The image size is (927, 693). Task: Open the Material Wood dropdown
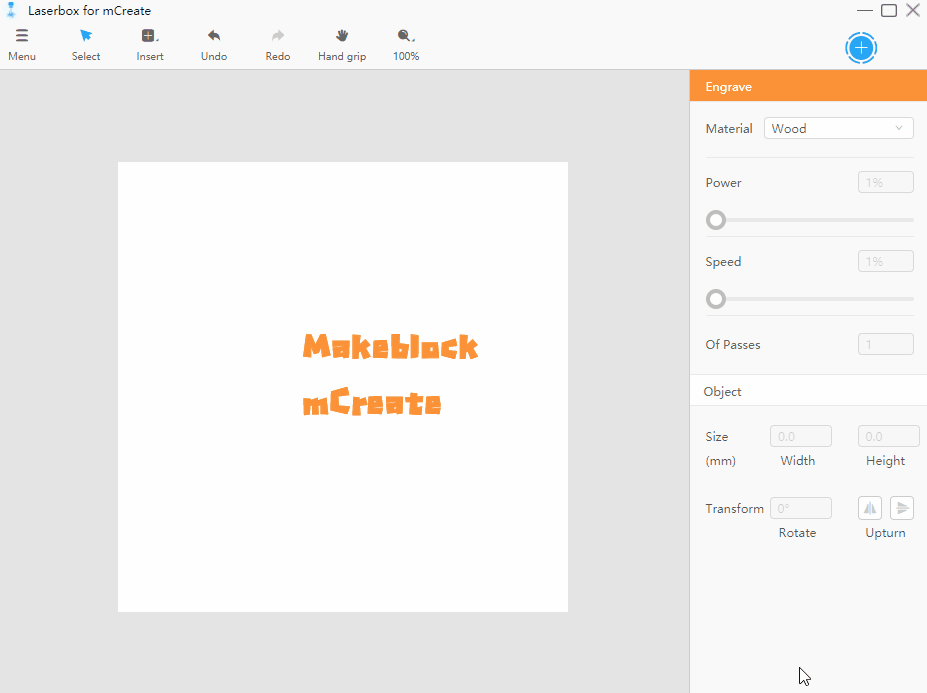(x=838, y=128)
